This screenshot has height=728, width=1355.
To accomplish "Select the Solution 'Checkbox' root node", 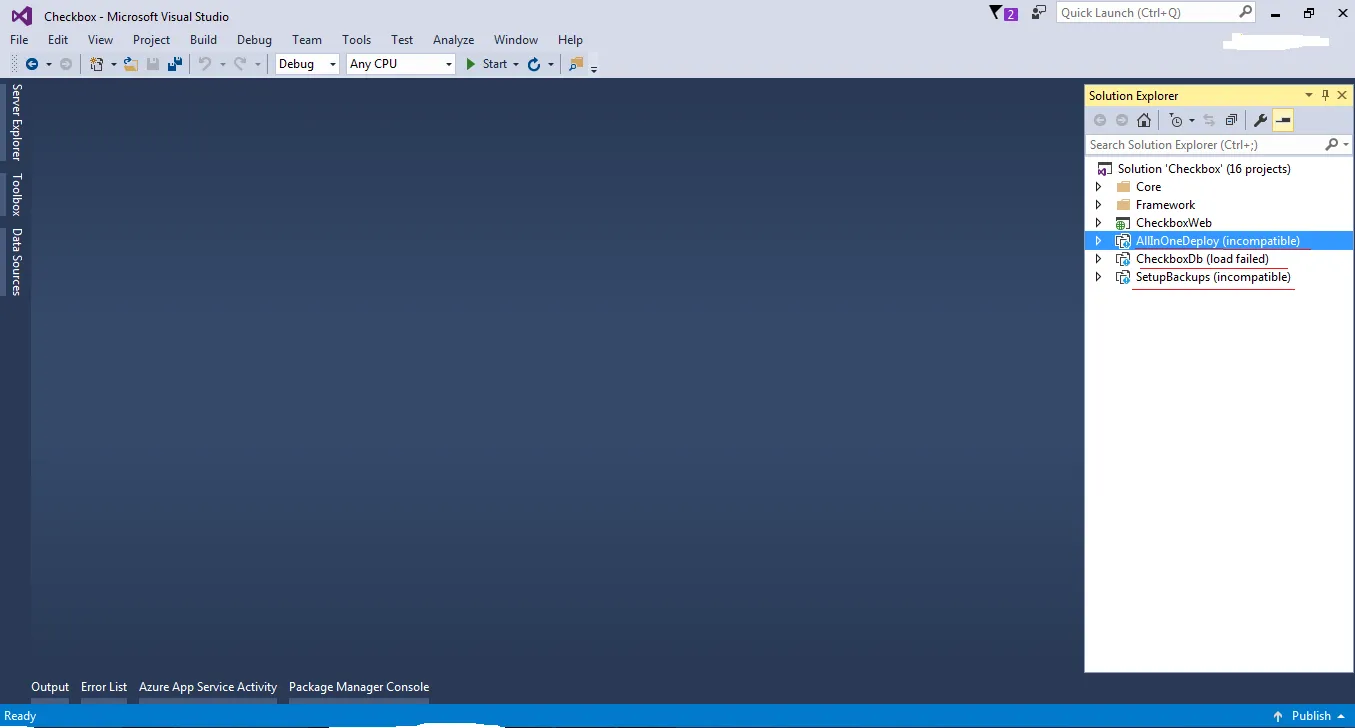I will tap(1204, 169).
